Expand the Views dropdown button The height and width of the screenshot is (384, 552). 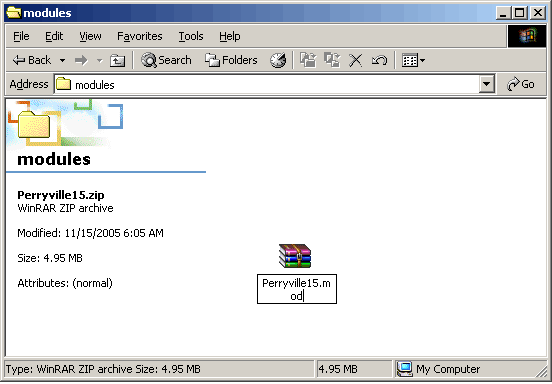414,60
